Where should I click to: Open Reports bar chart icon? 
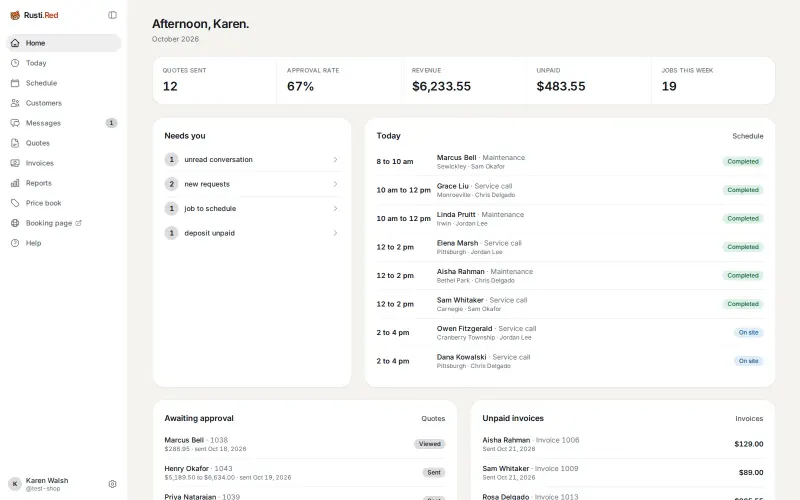15,183
